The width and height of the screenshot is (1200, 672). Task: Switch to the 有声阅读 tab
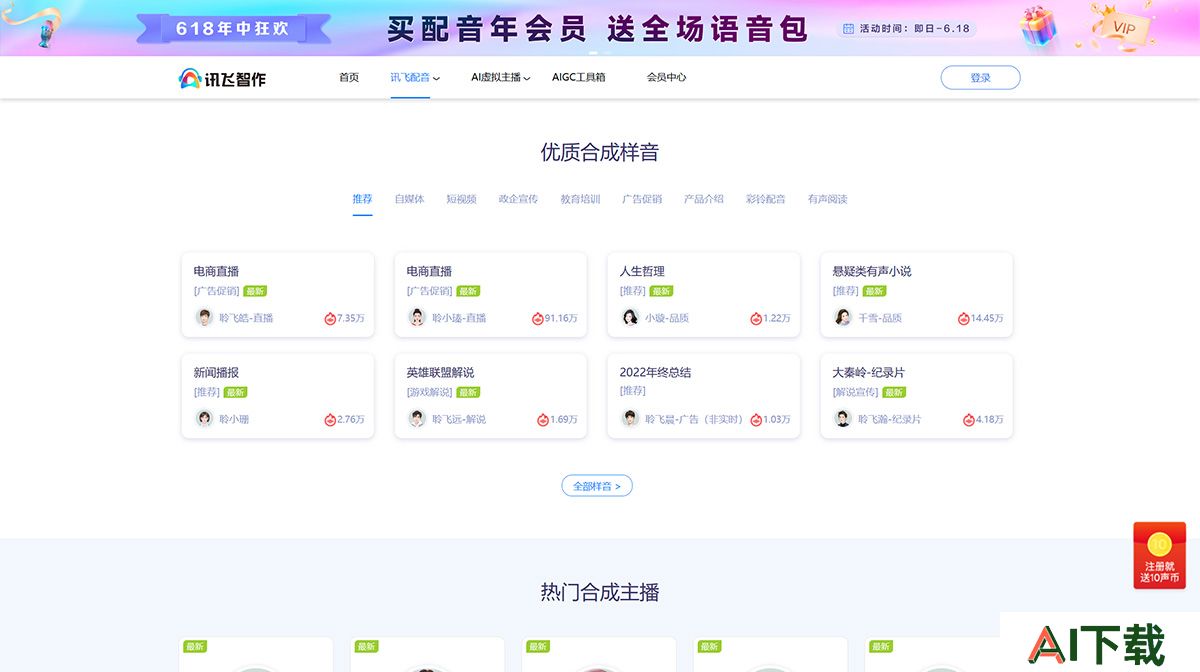(828, 199)
